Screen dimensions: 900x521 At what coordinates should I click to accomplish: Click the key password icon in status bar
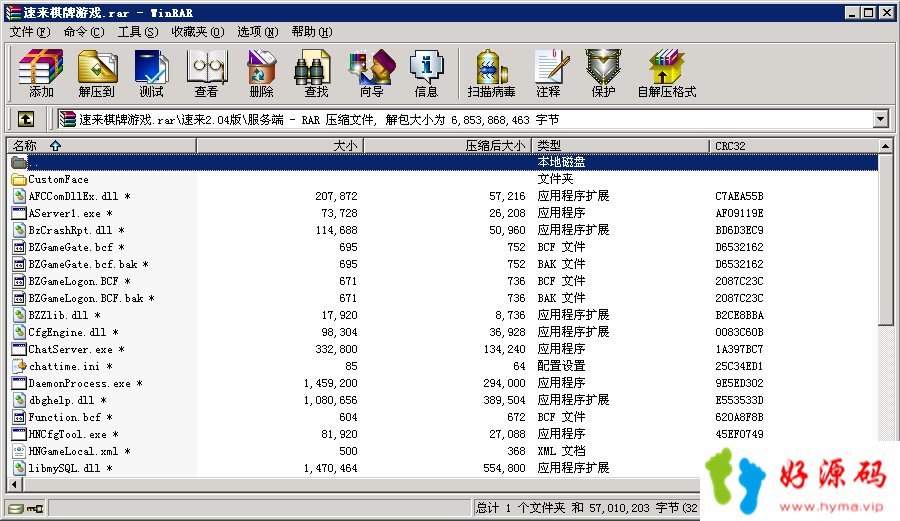click(x=35, y=508)
